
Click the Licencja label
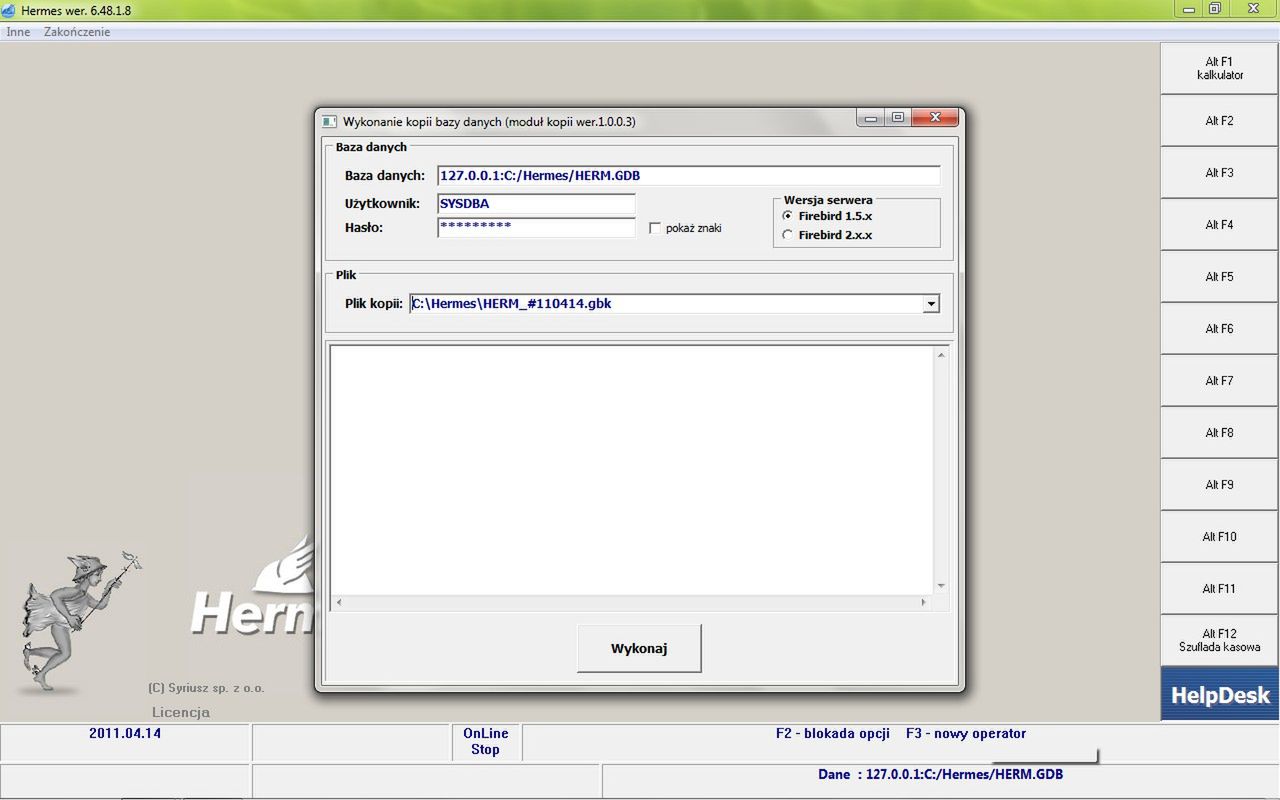click(181, 712)
